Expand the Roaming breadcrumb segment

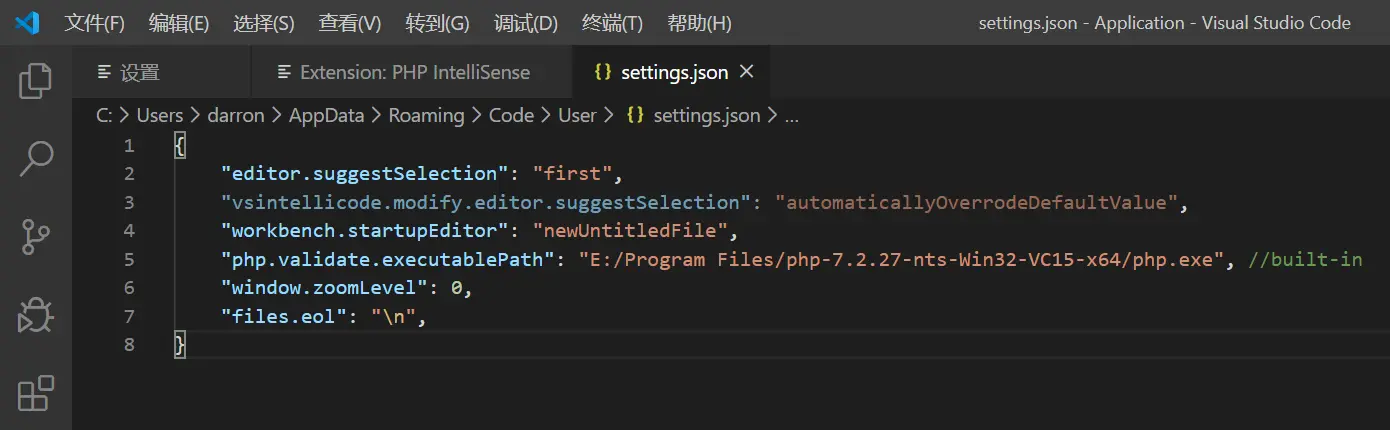(x=426, y=115)
